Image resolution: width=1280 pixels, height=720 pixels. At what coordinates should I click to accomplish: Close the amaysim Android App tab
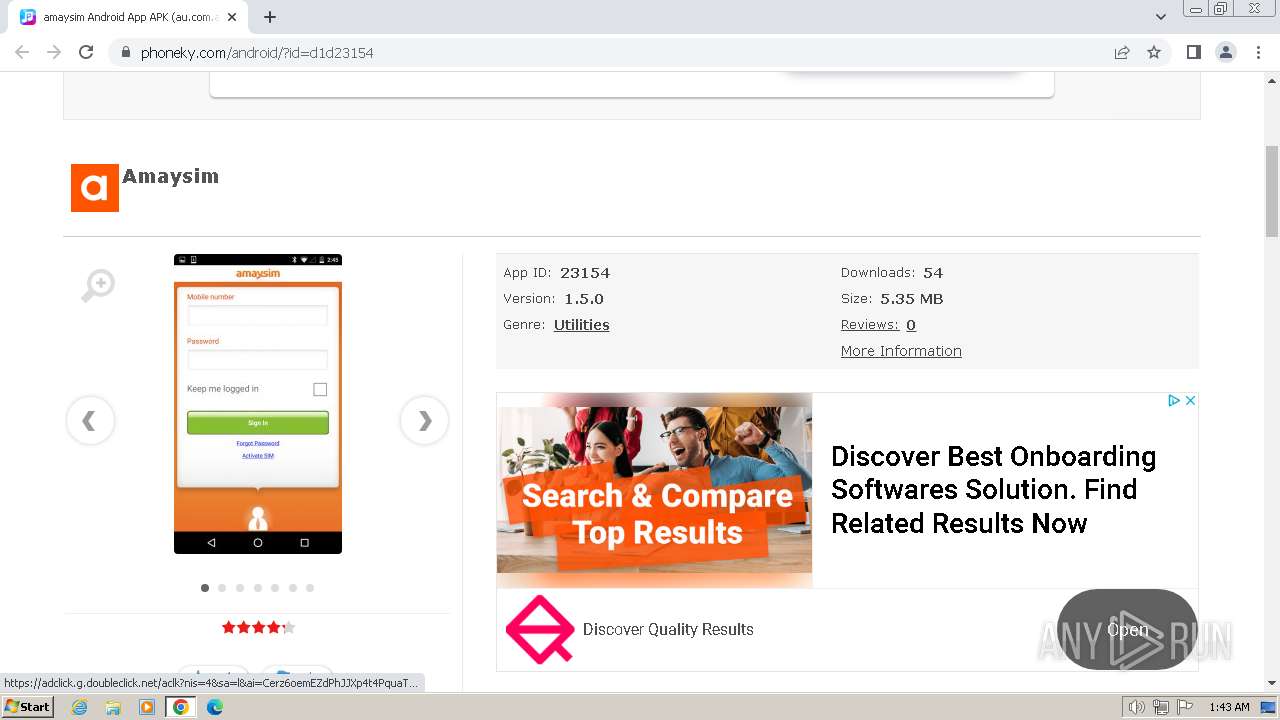233,17
